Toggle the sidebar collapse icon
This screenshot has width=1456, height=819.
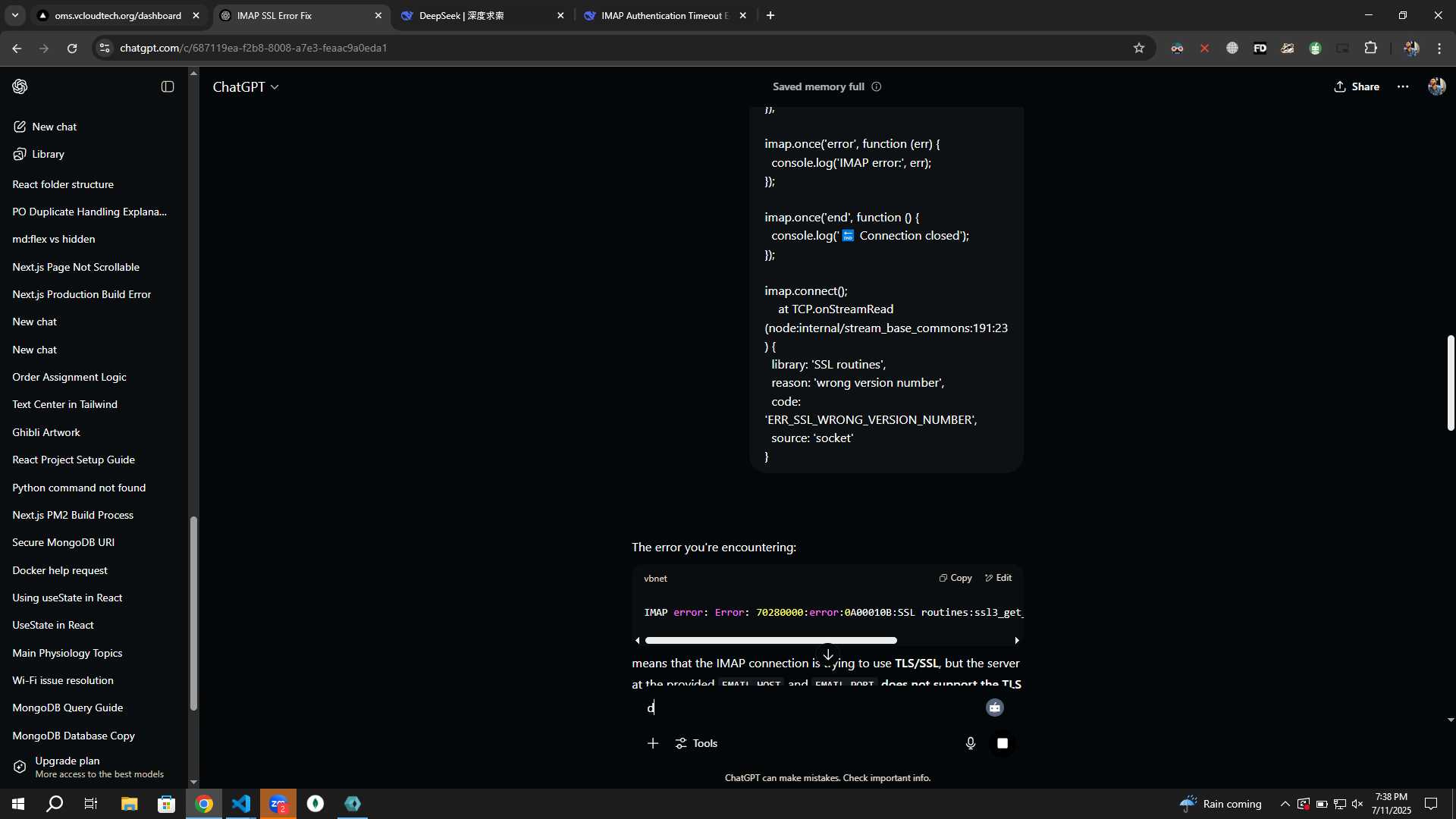point(168,86)
